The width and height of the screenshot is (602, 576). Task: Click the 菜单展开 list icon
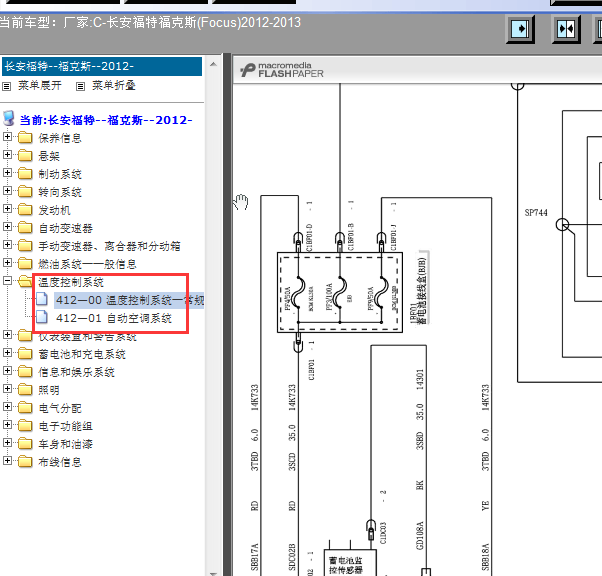pos(7,86)
